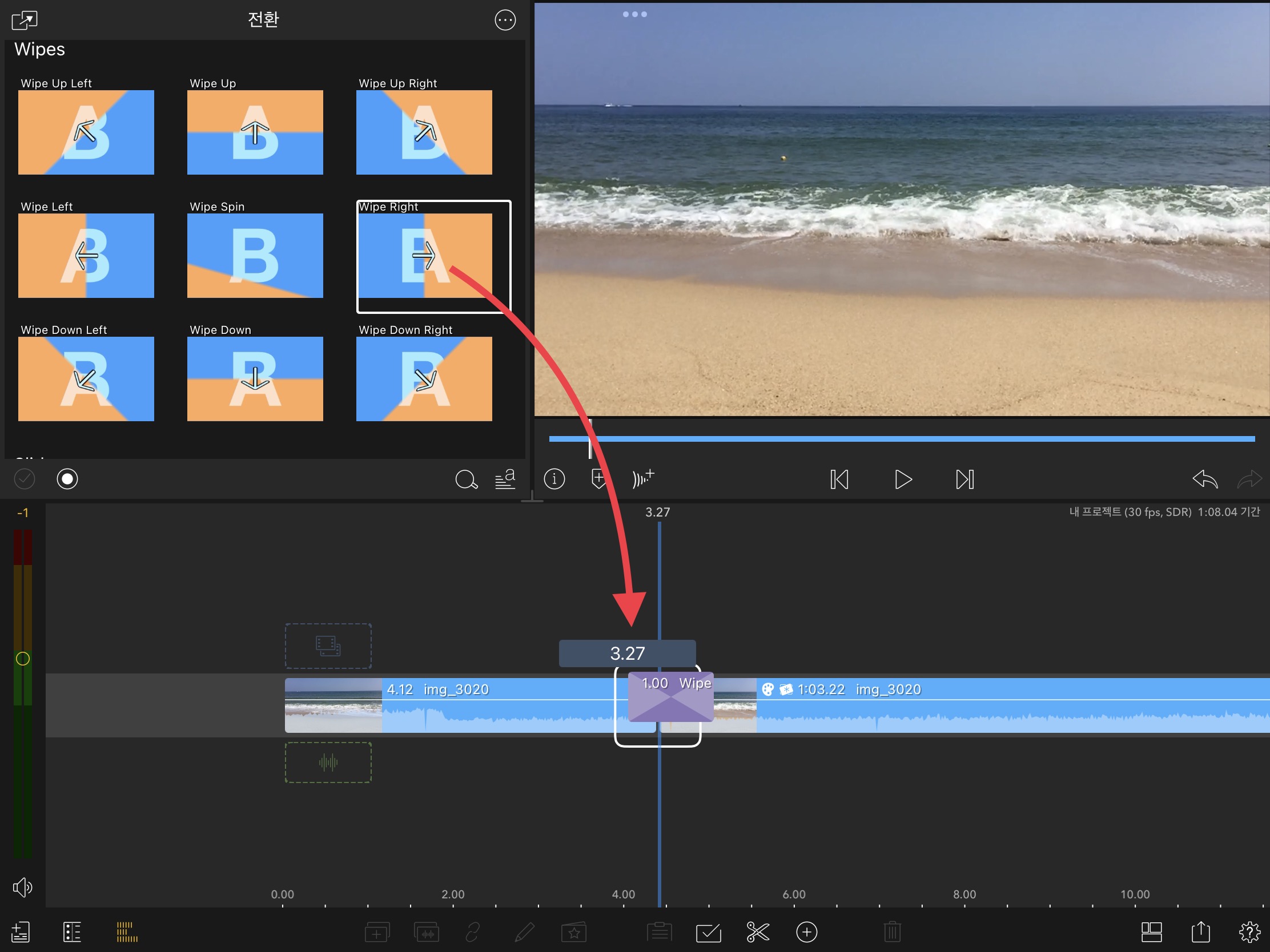
Task: Click the share export icon
Action: click(x=1200, y=932)
